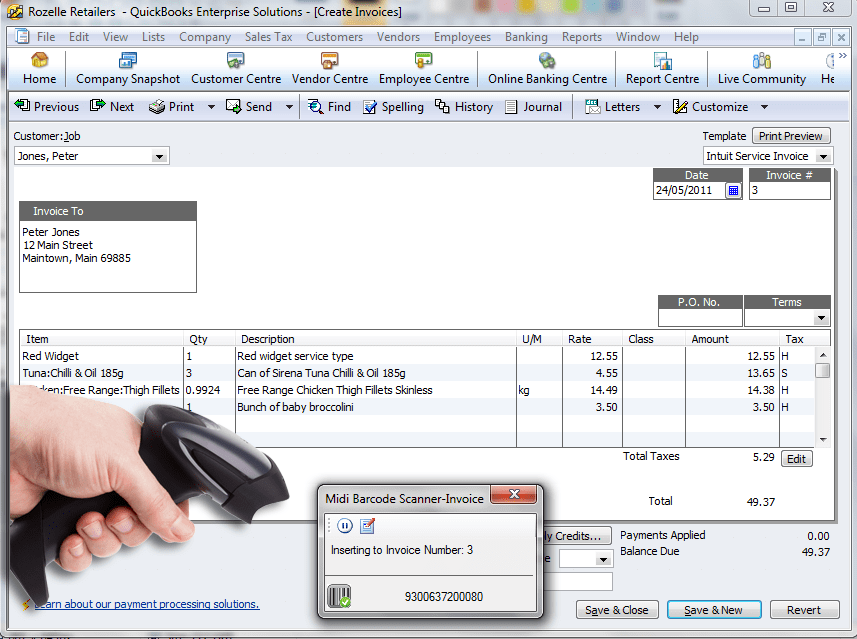Click the Find toolbar icon
The height and width of the screenshot is (639, 857).
tap(315, 106)
